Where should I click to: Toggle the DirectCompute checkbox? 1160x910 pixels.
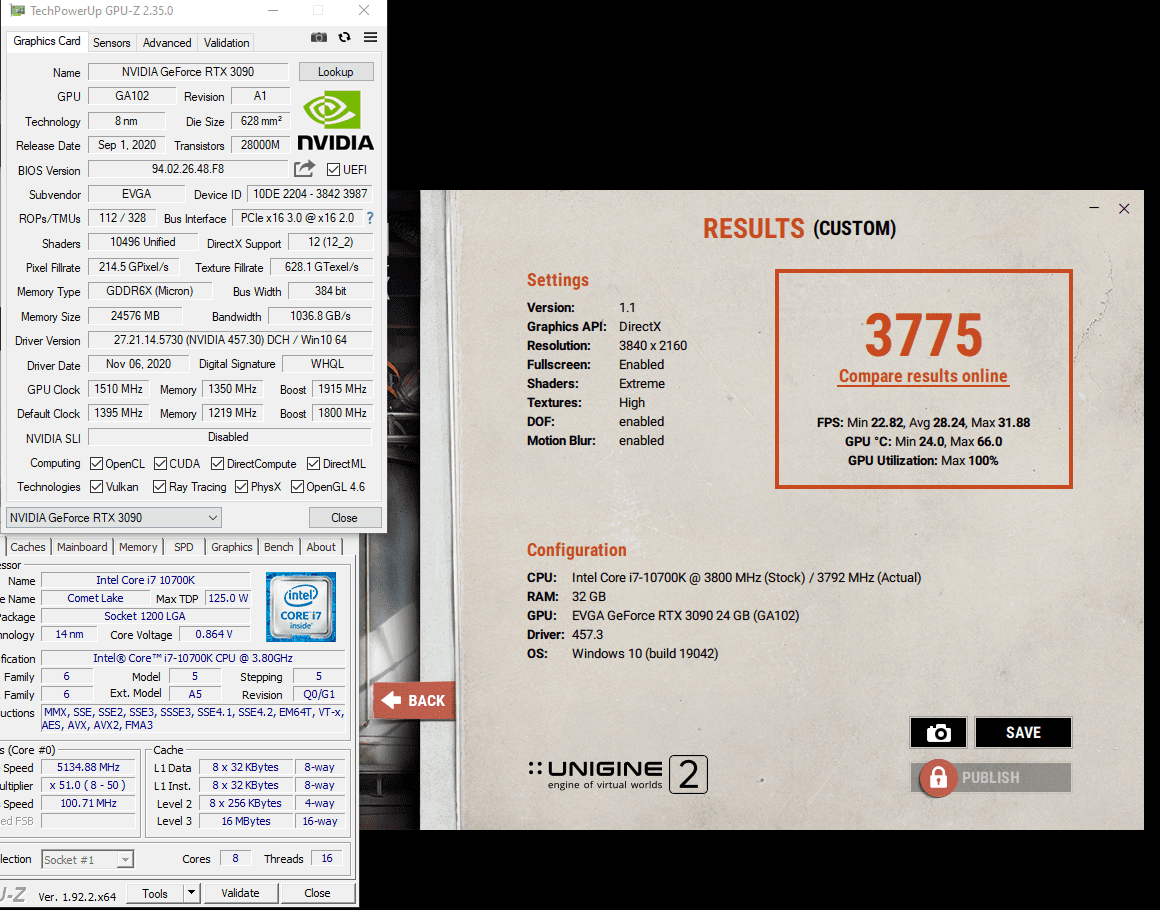(x=218, y=463)
